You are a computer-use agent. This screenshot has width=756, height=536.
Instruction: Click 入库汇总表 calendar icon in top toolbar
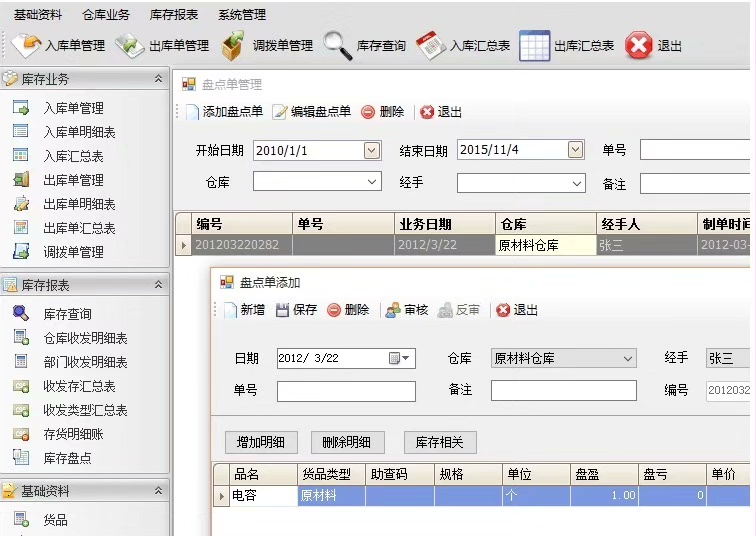(431, 45)
